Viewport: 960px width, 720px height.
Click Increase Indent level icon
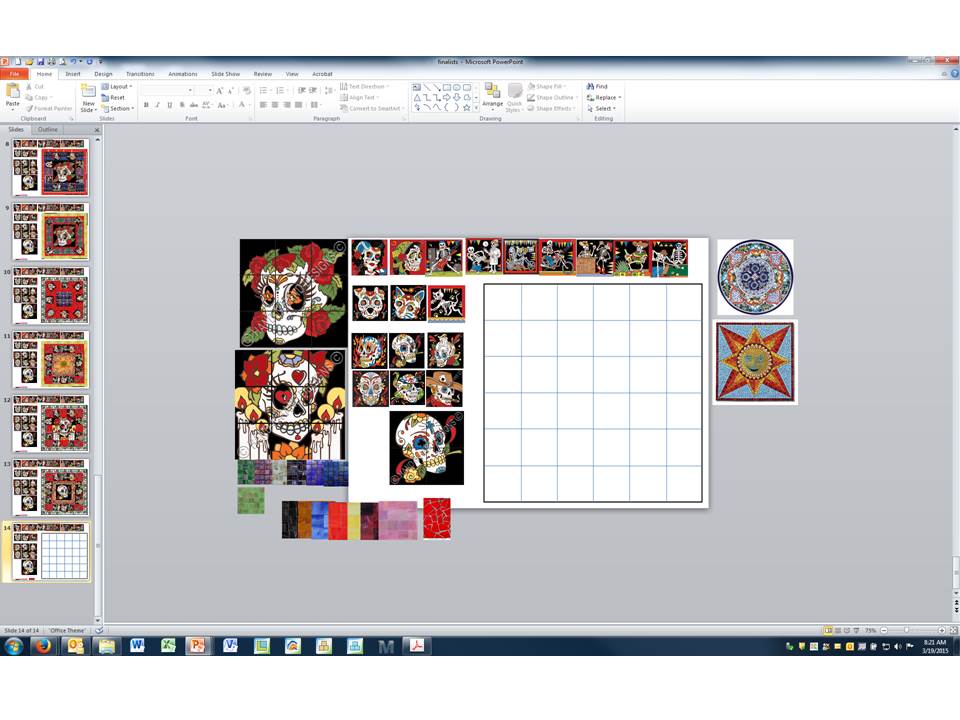(x=313, y=91)
